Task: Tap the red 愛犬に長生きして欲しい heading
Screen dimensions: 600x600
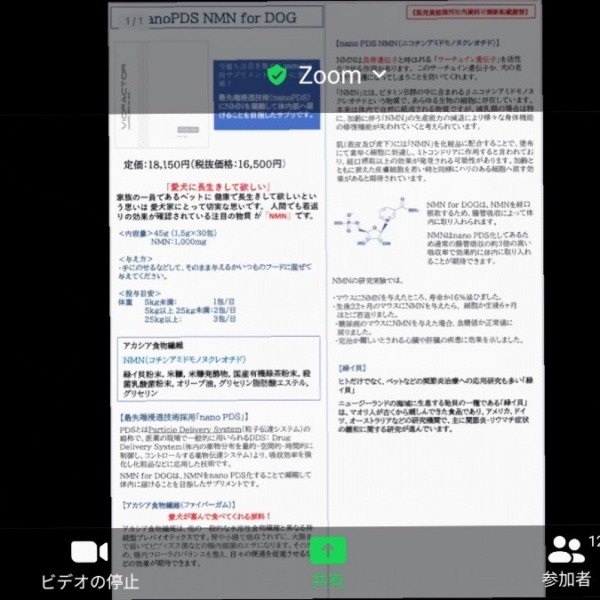Action: [218, 187]
